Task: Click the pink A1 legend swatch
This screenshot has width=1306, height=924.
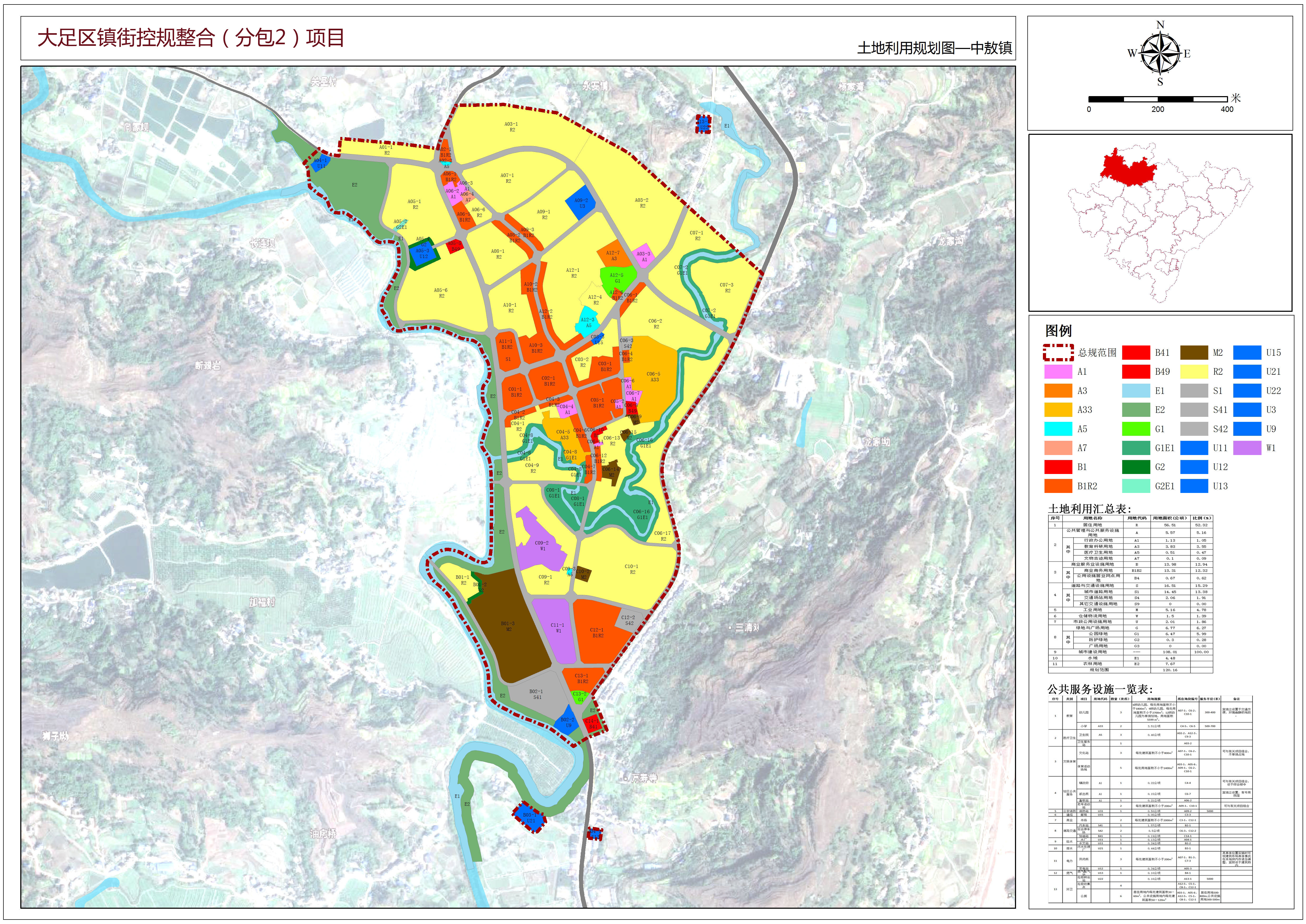Action: pos(1058,372)
